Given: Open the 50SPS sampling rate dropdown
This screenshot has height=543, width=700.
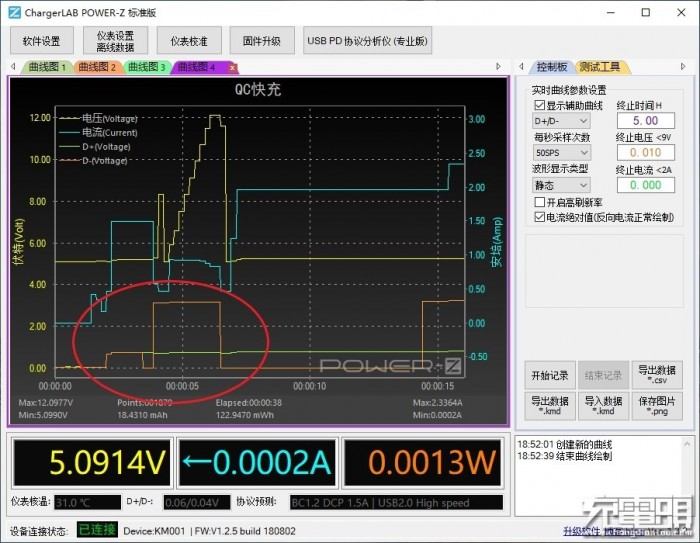Looking at the screenshot, I should pos(561,153).
